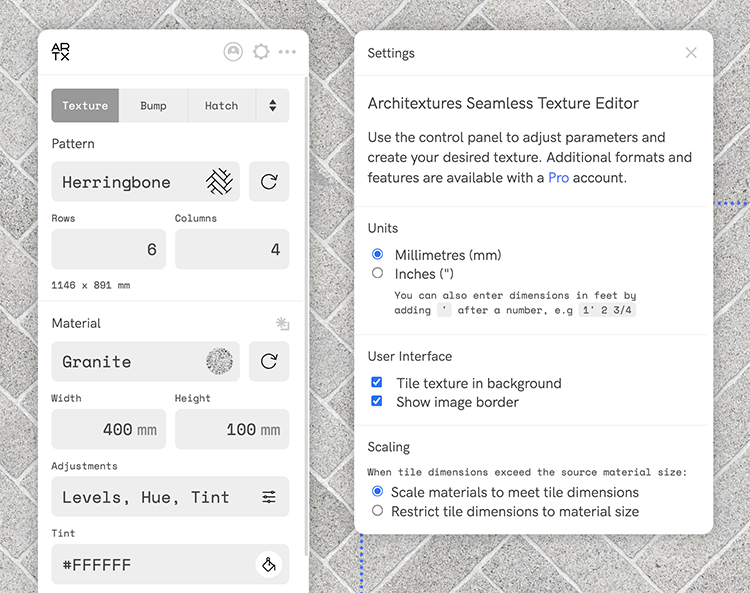Switch to the Hatch tab
Viewport: 750px width, 593px height.
[221, 106]
